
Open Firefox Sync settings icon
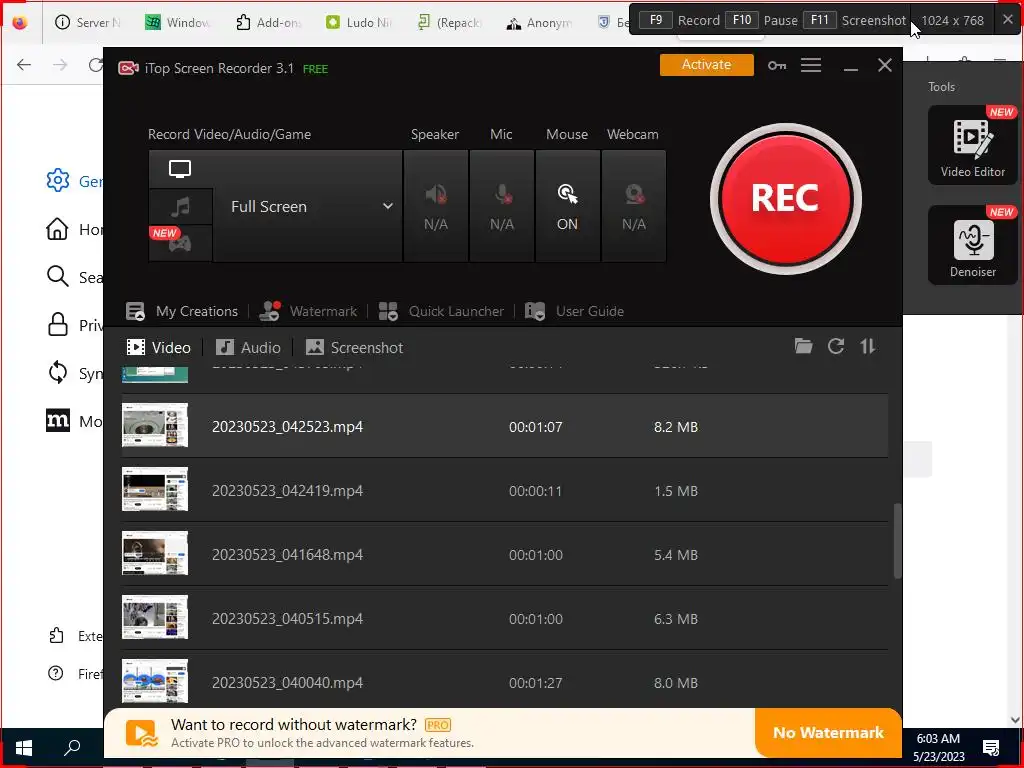57,372
